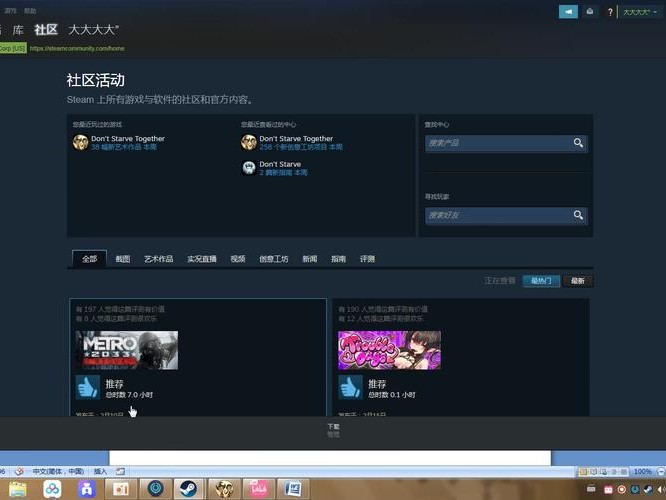666x500 pixels.
Task: Open the presentation app in taskbar
Action: click(x=121, y=489)
